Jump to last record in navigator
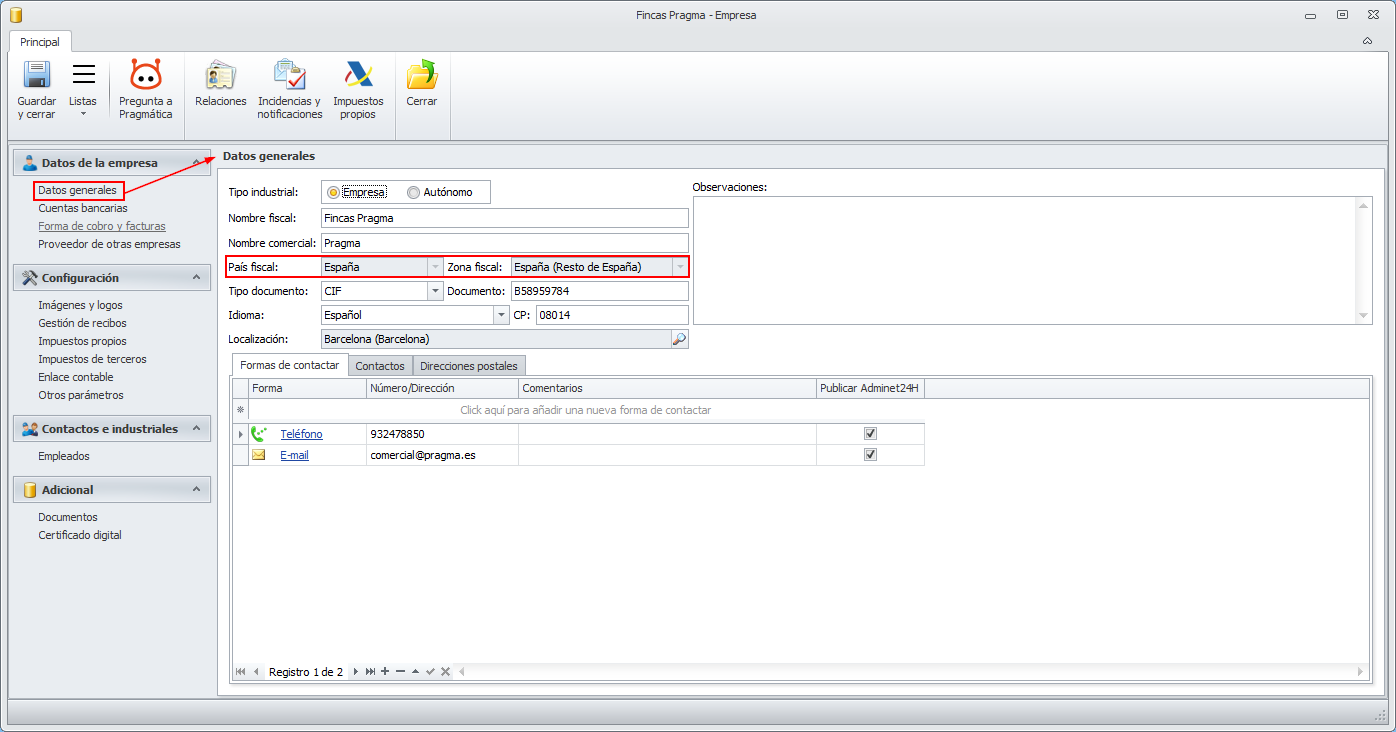Viewport: 1396px width, 732px height. (x=370, y=672)
